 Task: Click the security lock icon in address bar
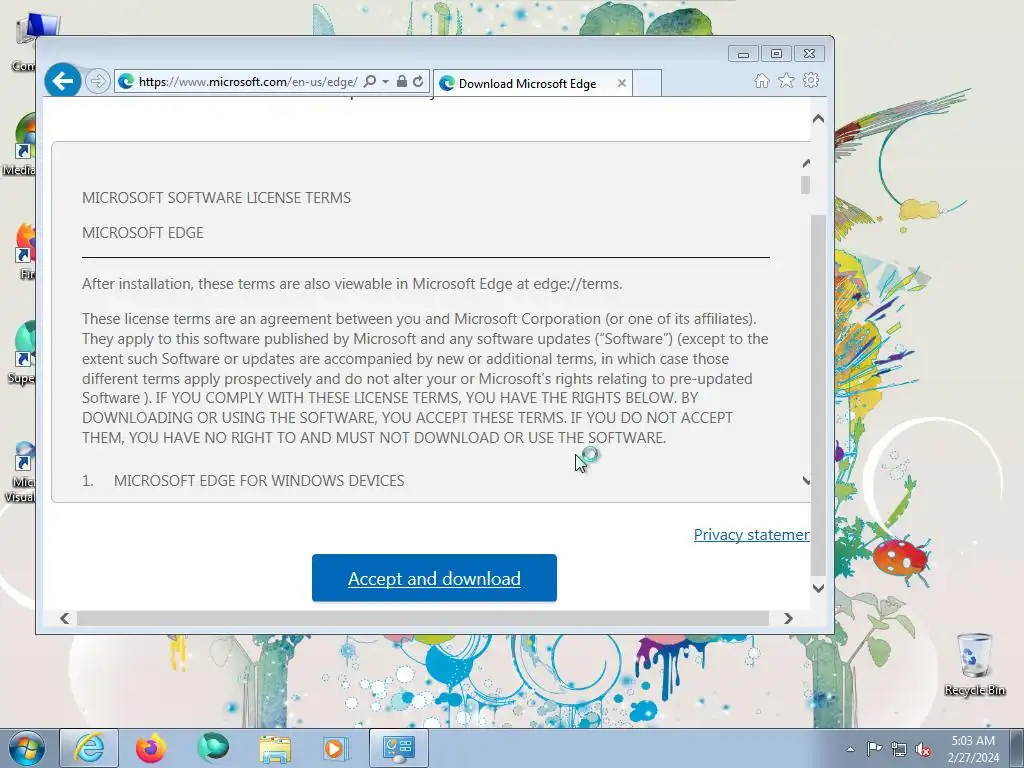402,82
